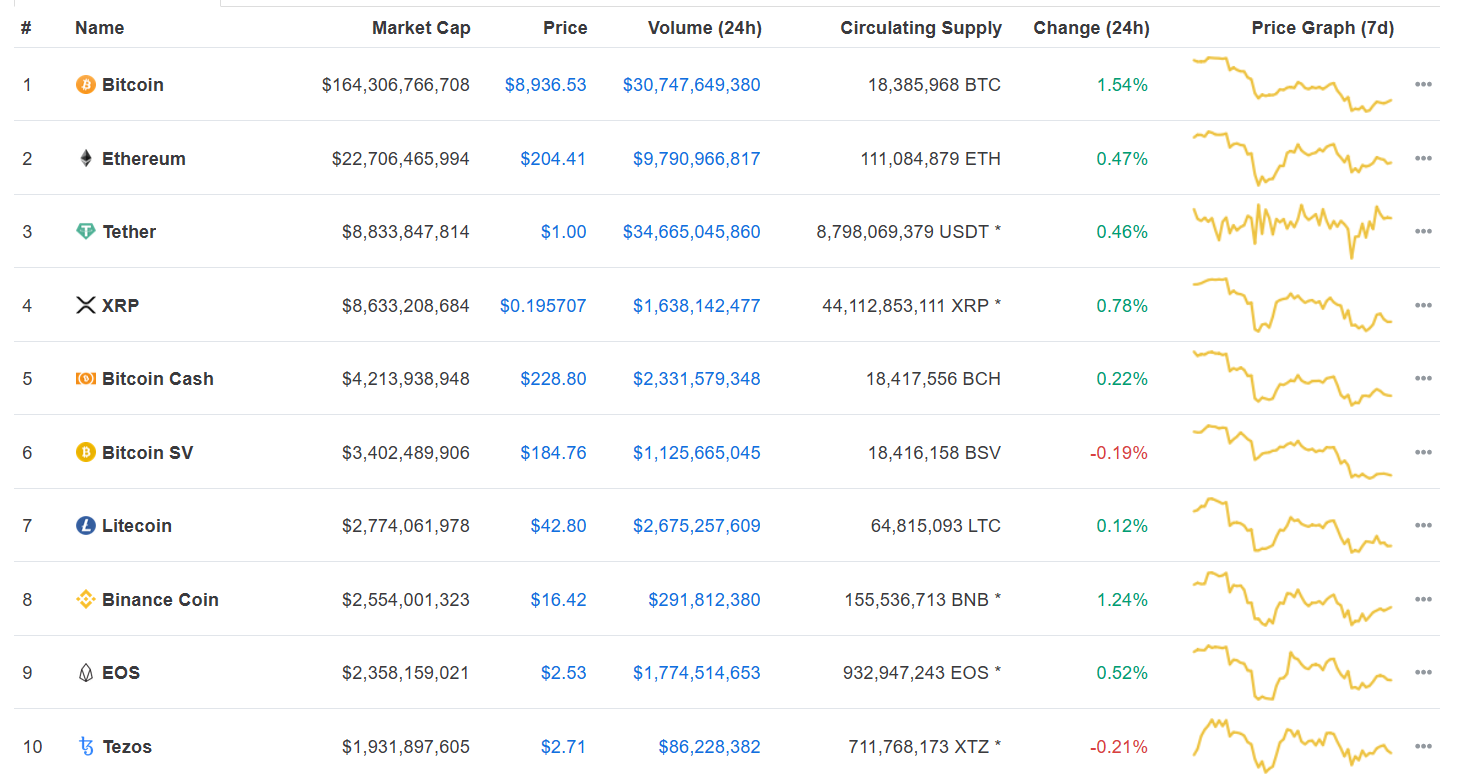Viewport: 1470px width, 782px height.
Task: Click the Ethereum diamond logo icon
Action: tap(86, 158)
